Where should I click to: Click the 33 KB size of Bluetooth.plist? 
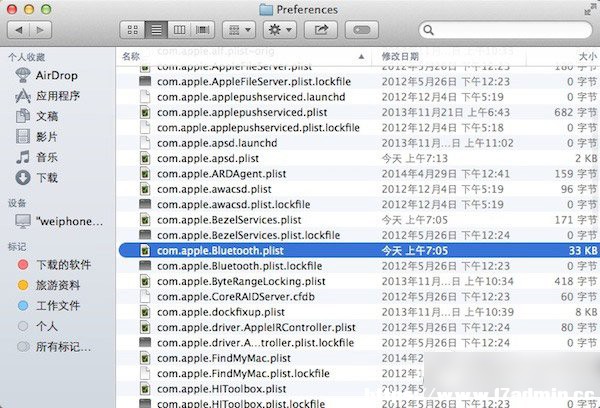click(583, 250)
